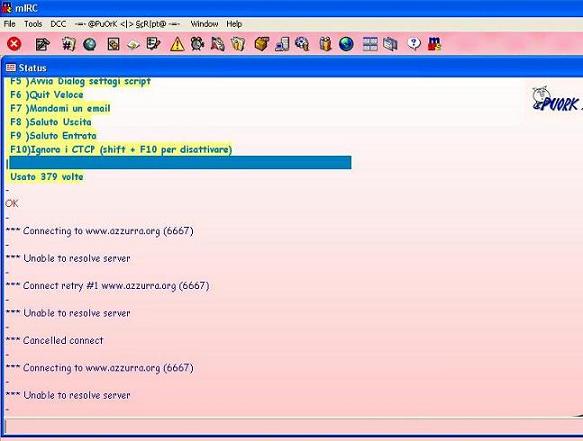
Task: Click 'F10)Ignora i CTCP' line
Action: (x=121, y=149)
